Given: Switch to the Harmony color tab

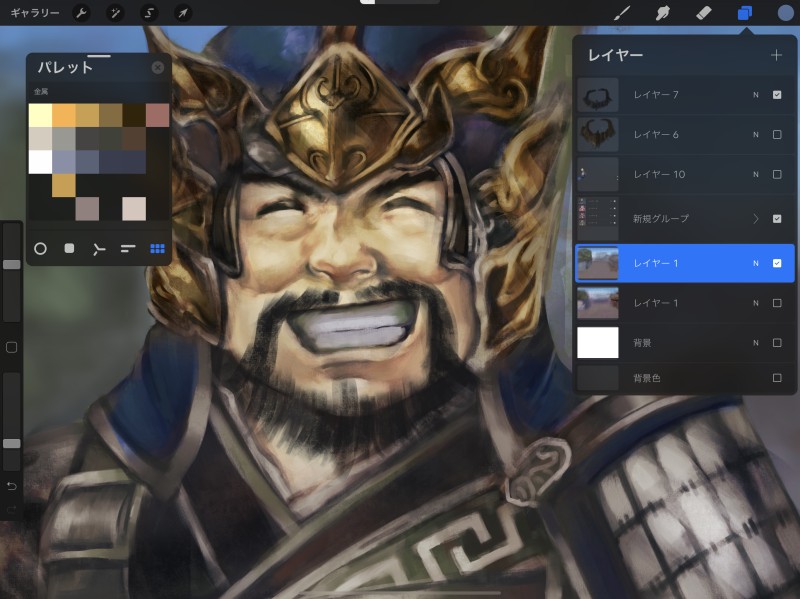Looking at the screenshot, I should pyautogui.click(x=98, y=249).
